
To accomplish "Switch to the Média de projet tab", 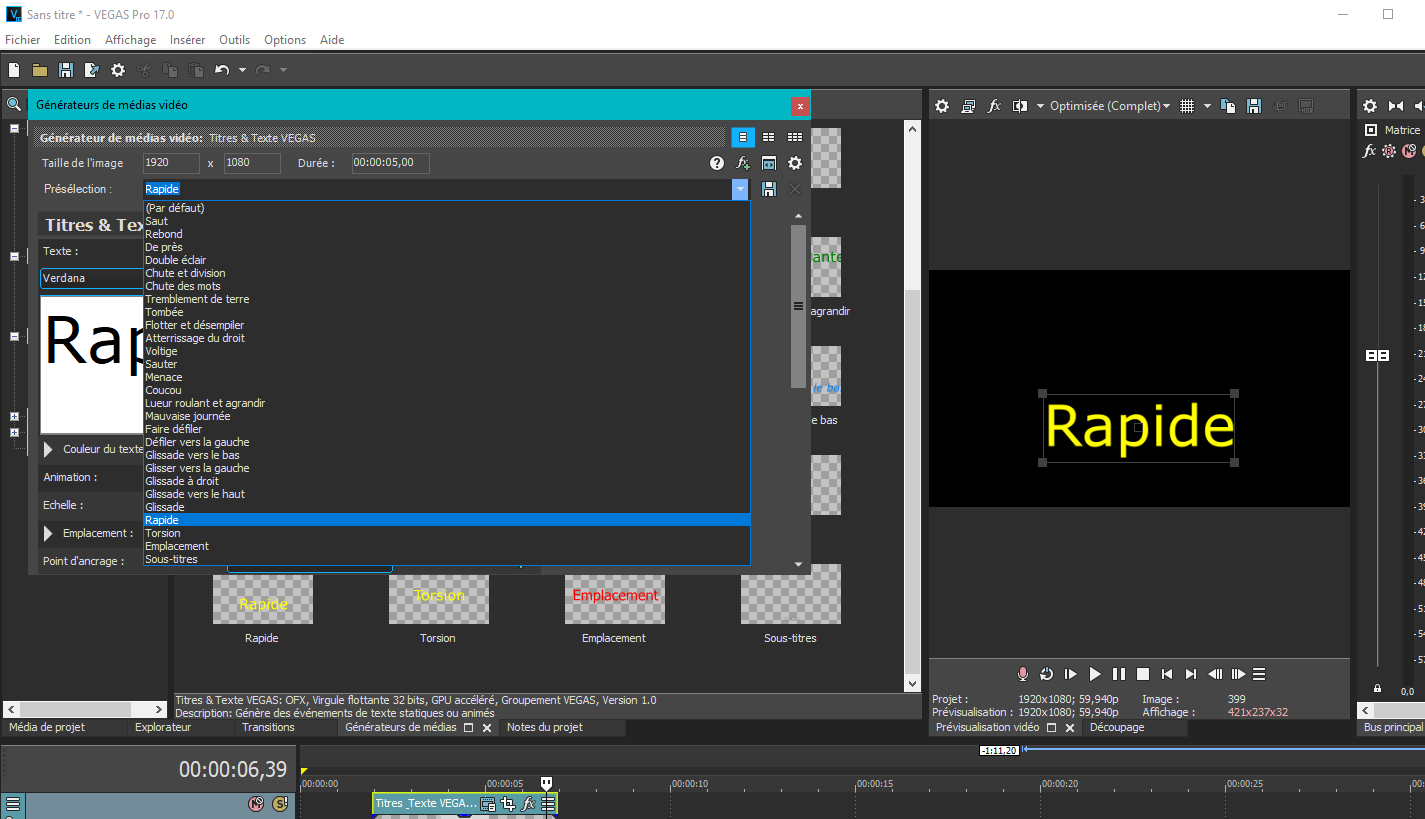I will click(46, 727).
